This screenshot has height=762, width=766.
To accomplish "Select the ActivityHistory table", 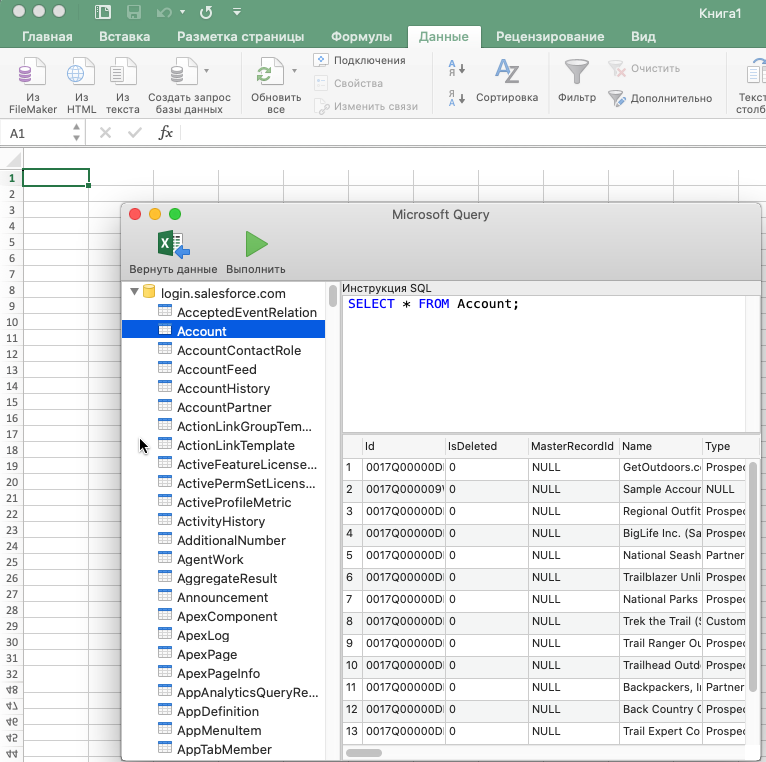I will point(223,522).
